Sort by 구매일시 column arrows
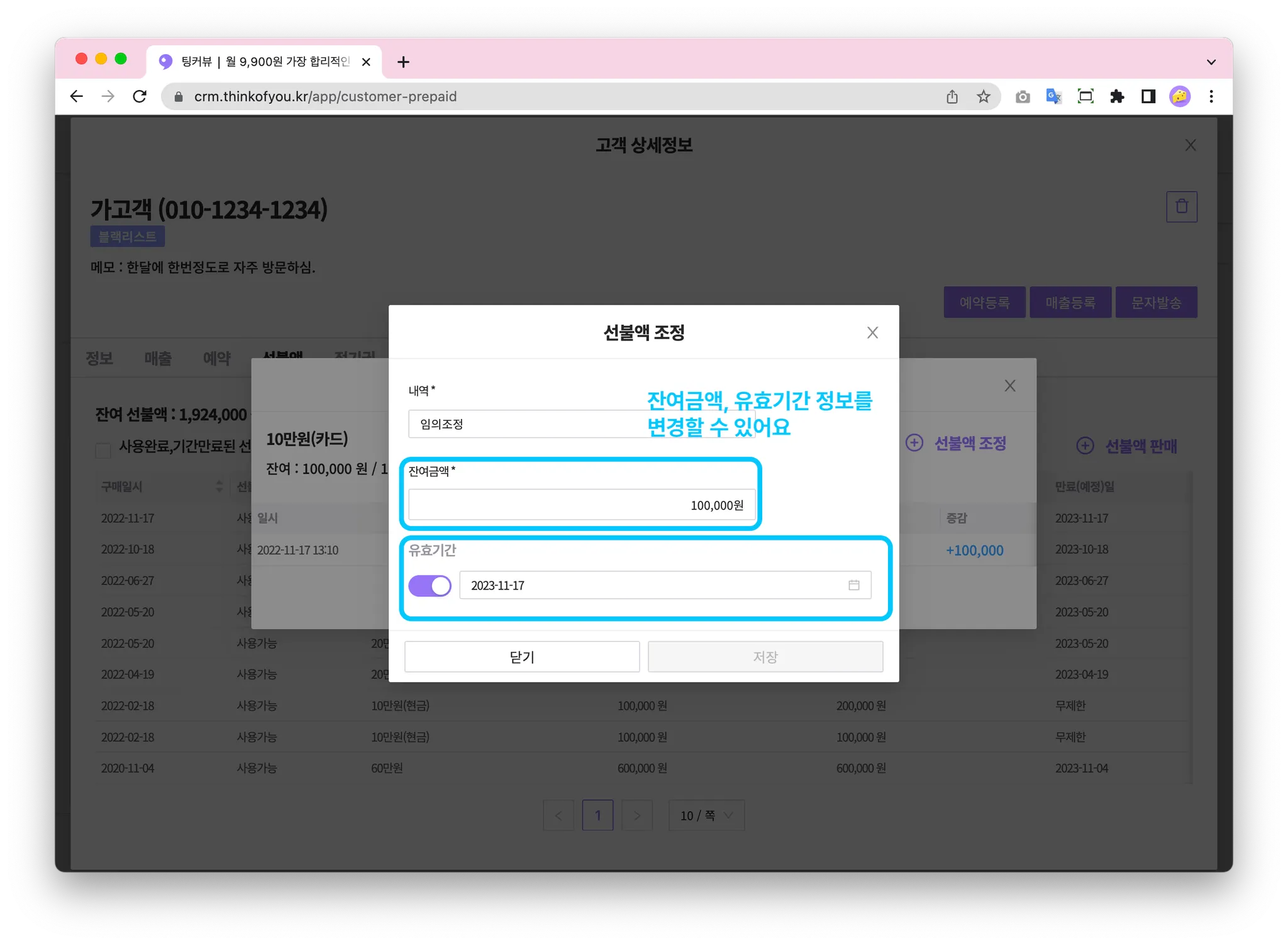The height and width of the screenshot is (945, 1288). pos(219,486)
